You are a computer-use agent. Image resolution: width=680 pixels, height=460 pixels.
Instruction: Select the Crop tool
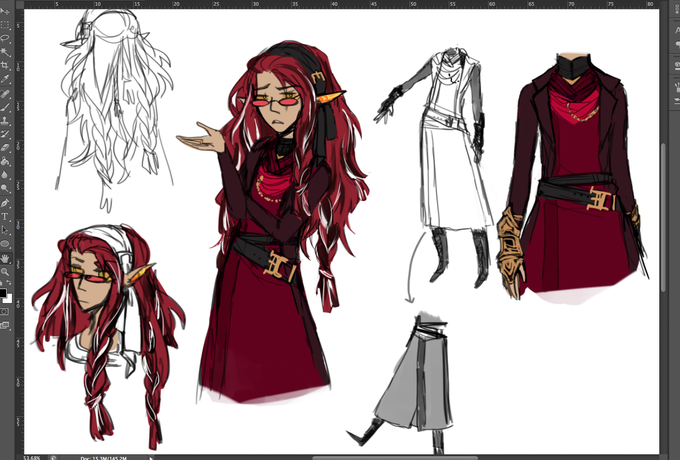pos(5,65)
